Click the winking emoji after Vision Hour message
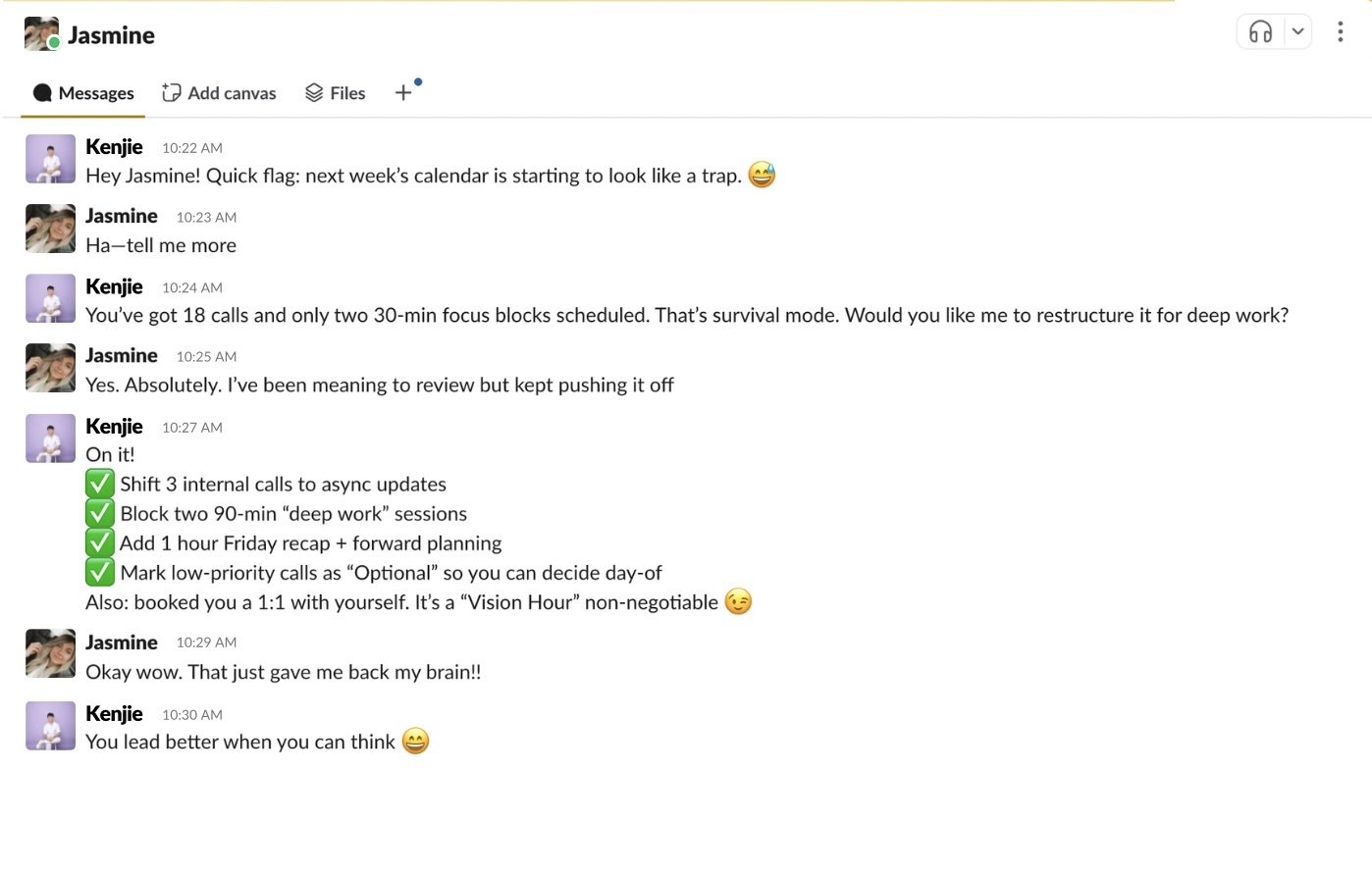 coord(738,602)
